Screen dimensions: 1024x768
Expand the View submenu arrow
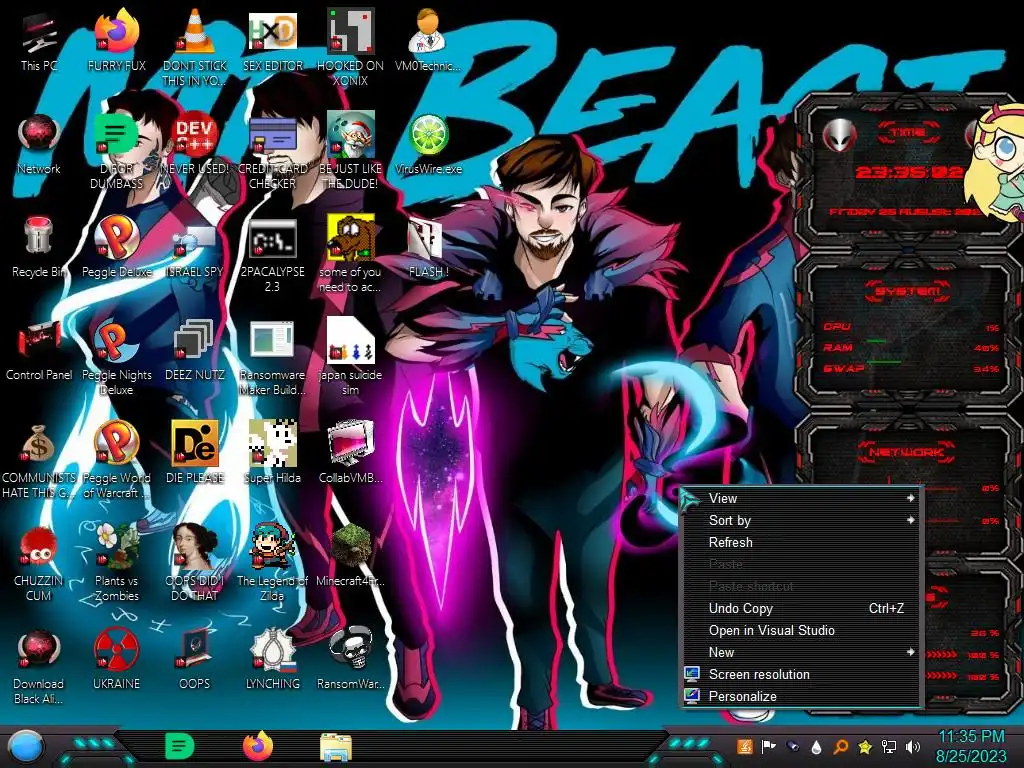pyautogui.click(x=910, y=498)
